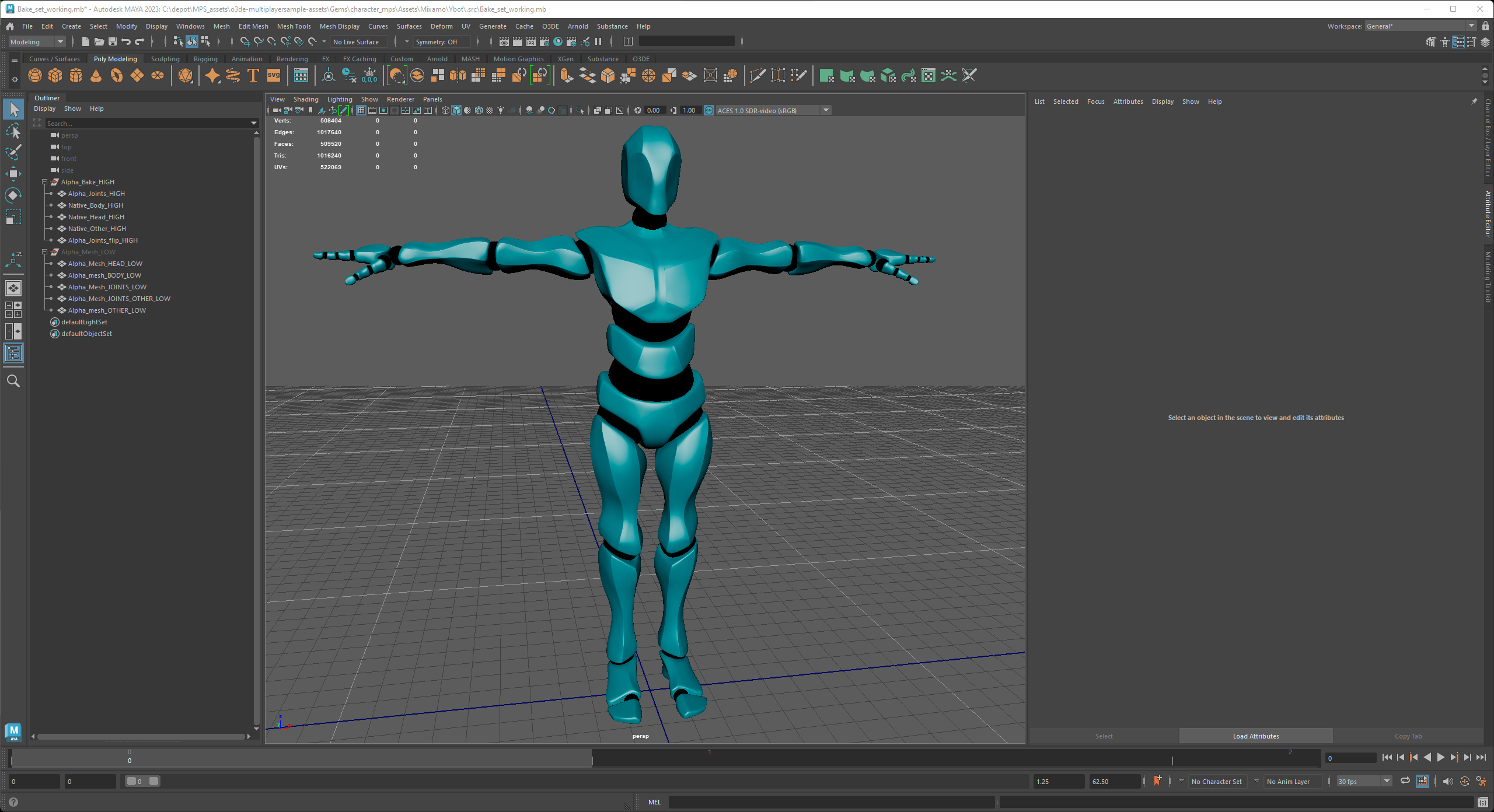Viewport: 1494px width, 812px height.
Task: Click the MEL script language button
Action: tap(655, 802)
